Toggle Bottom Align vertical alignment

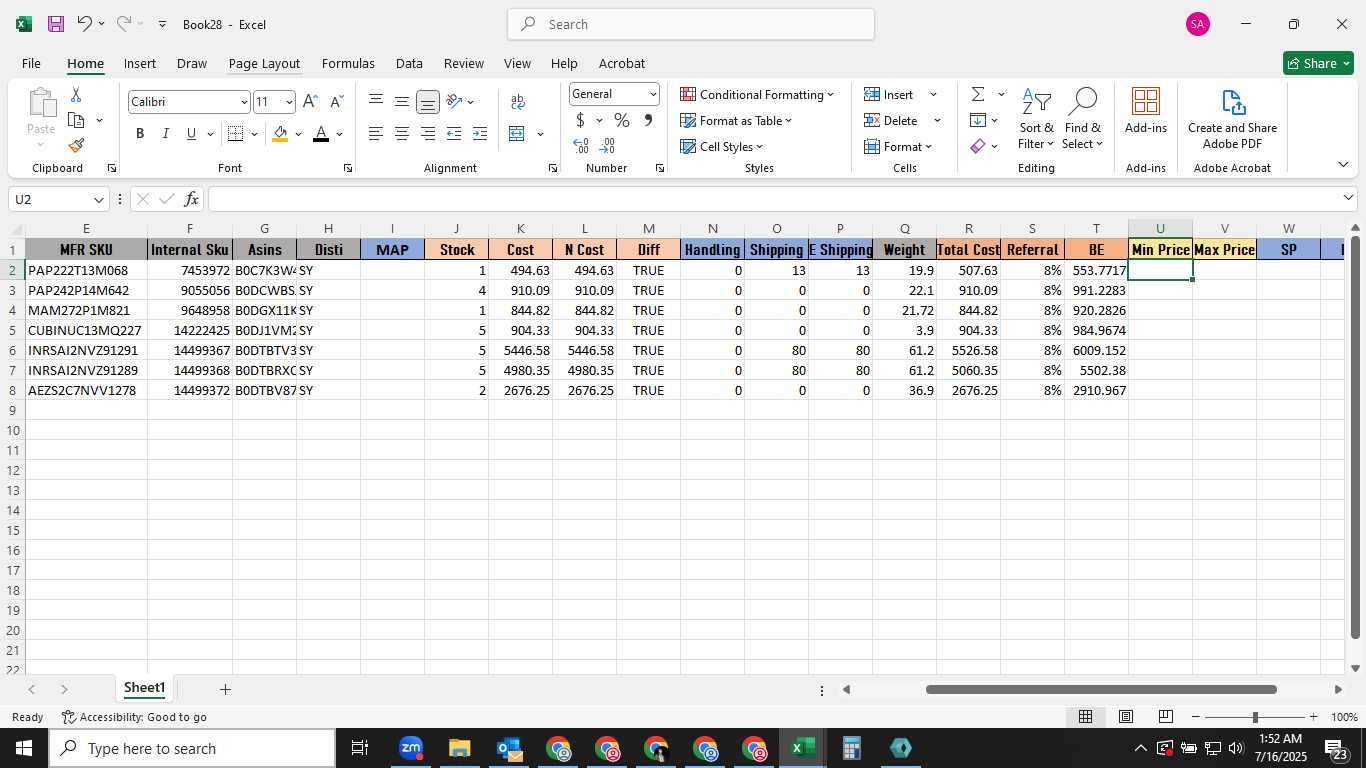(428, 102)
